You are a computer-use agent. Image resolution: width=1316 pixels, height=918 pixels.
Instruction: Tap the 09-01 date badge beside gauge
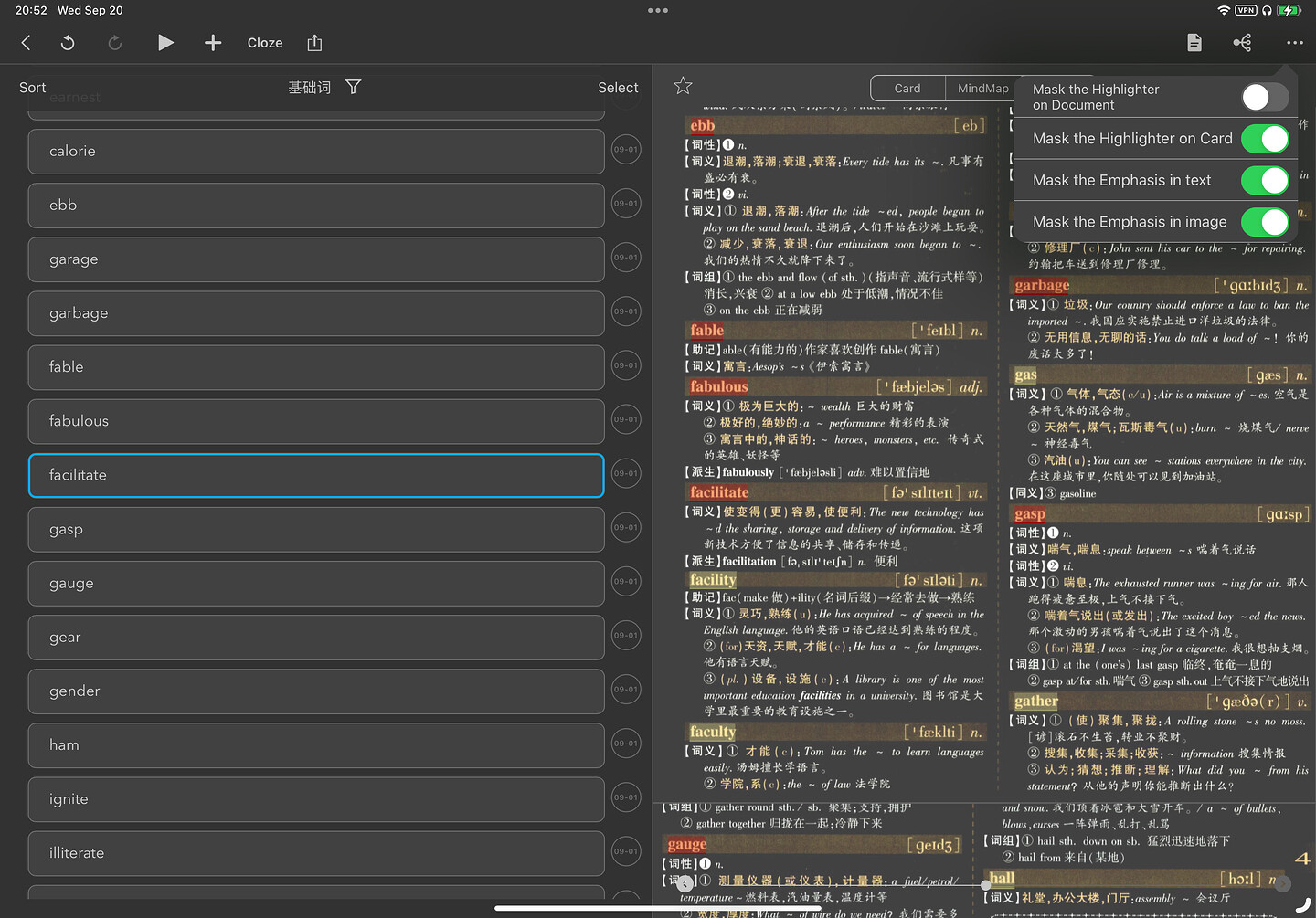pos(626,581)
